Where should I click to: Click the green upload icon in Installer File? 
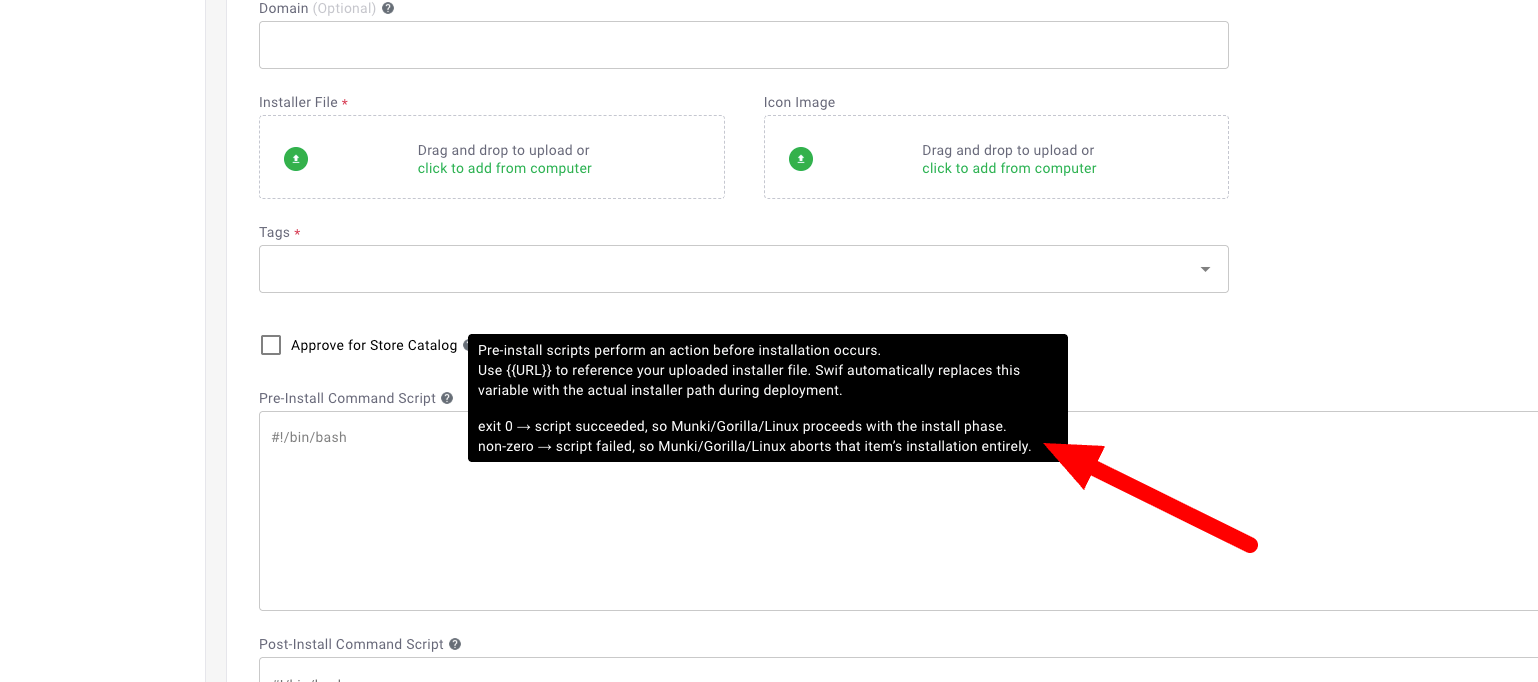[x=296, y=159]
